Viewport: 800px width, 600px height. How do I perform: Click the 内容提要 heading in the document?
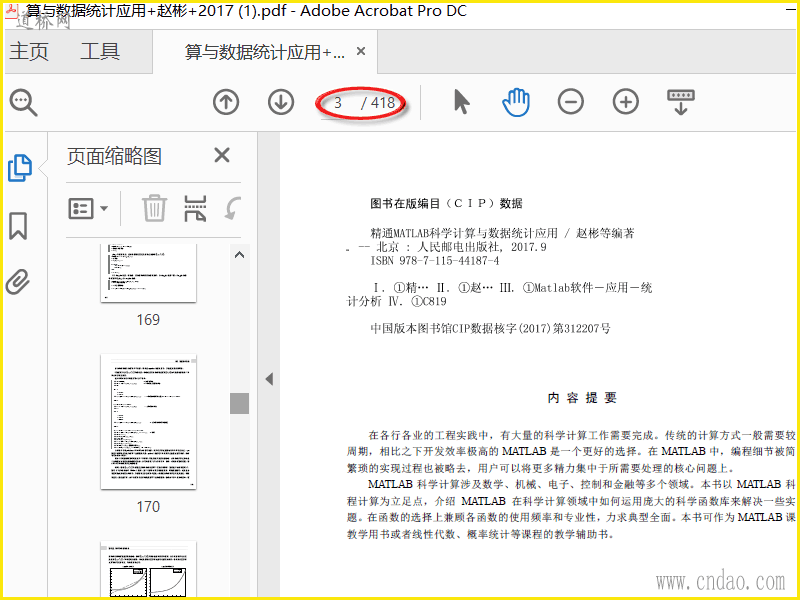[582, 398]
